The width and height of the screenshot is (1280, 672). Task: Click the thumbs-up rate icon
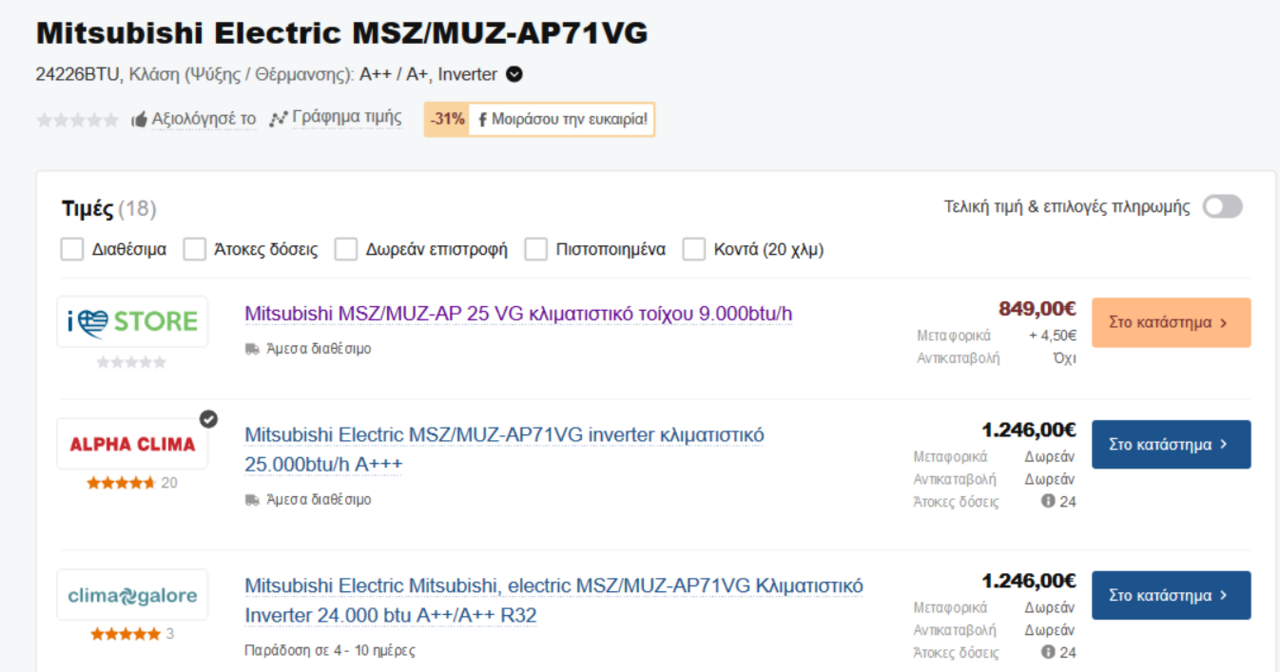[139, 119]
